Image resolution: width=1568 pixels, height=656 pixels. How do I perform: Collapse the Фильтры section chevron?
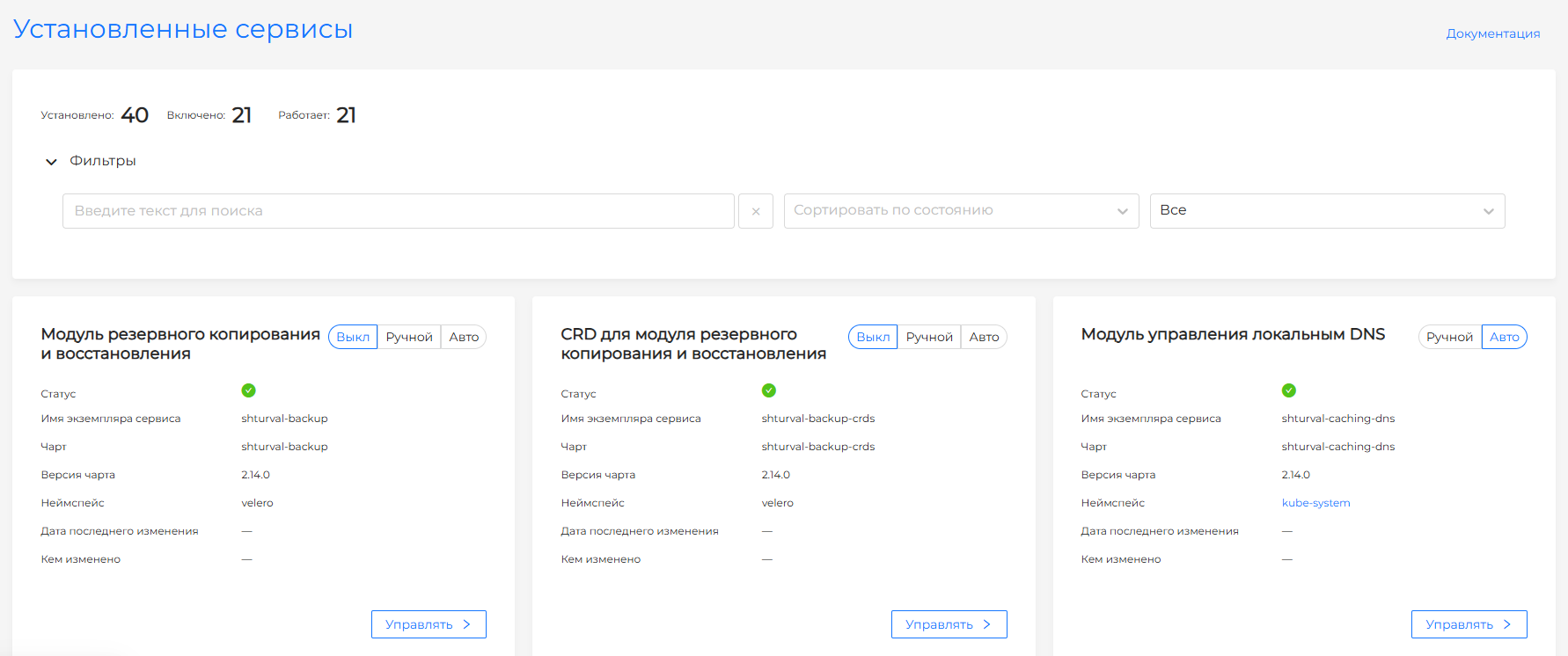coord(51,162)
